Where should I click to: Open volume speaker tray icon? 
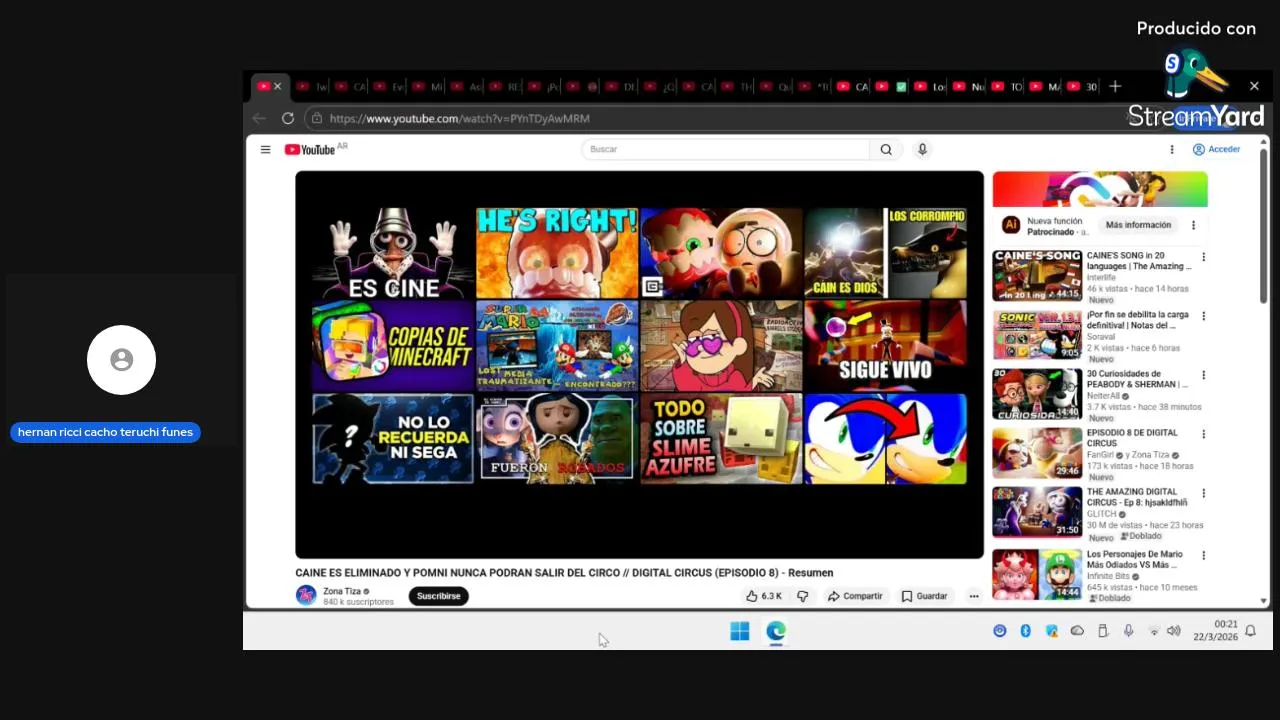click(1174, 631)
